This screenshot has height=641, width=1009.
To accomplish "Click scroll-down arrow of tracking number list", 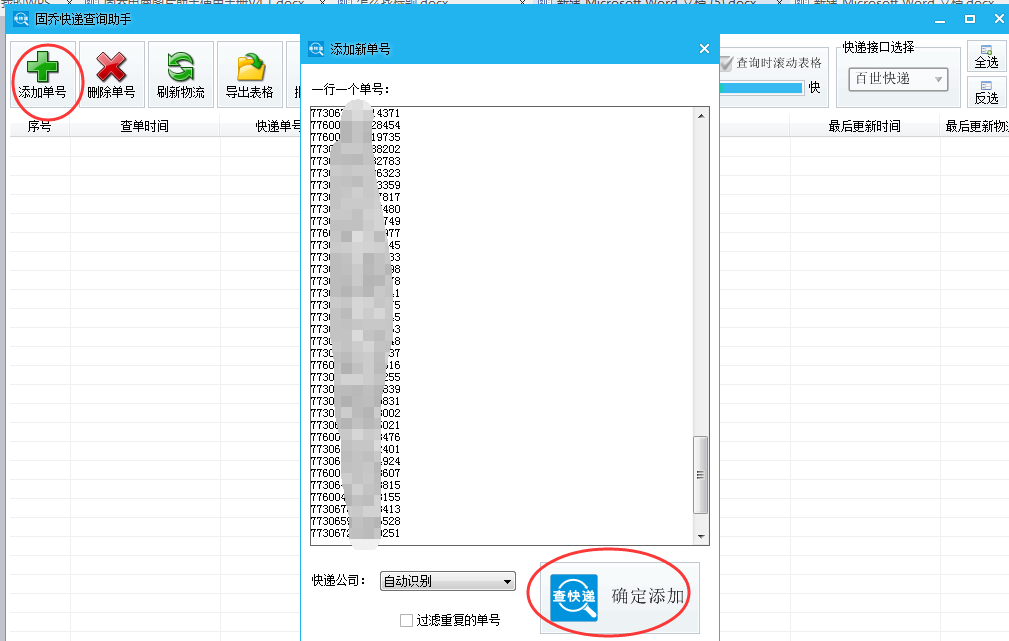I will click(701, 537).
